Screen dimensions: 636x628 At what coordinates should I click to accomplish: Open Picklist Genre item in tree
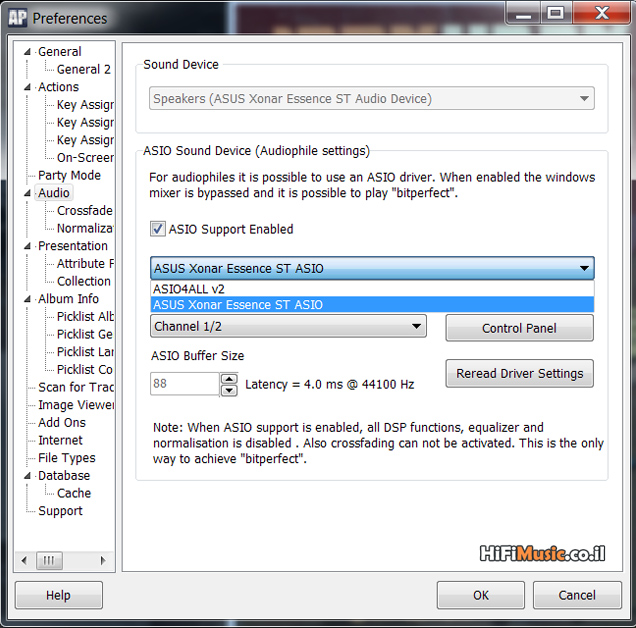point(85,334)
